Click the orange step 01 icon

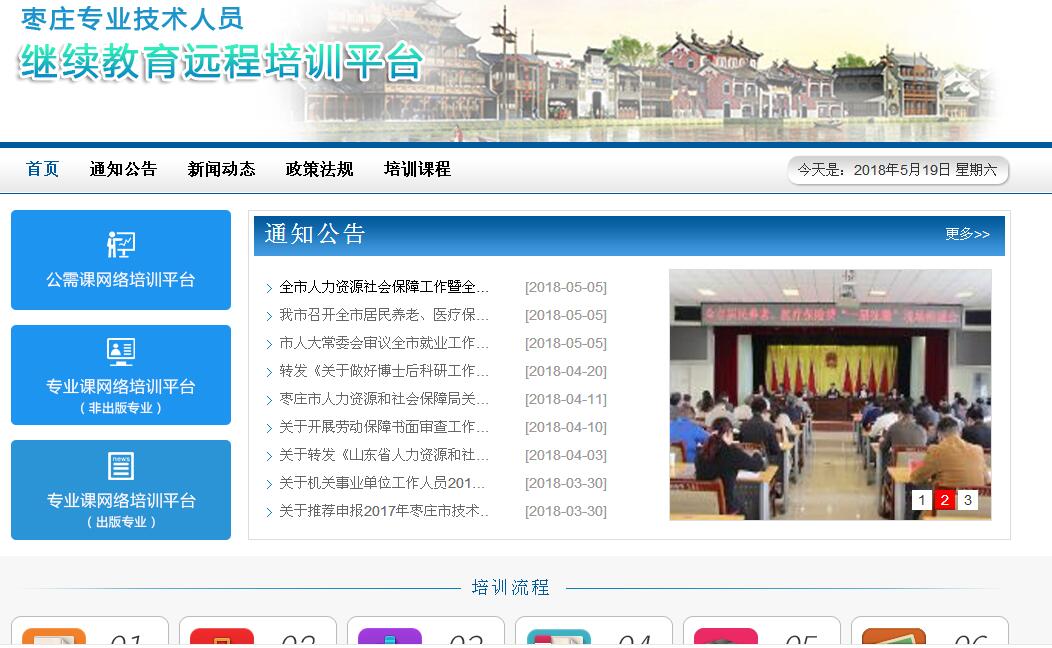(54, 639)
